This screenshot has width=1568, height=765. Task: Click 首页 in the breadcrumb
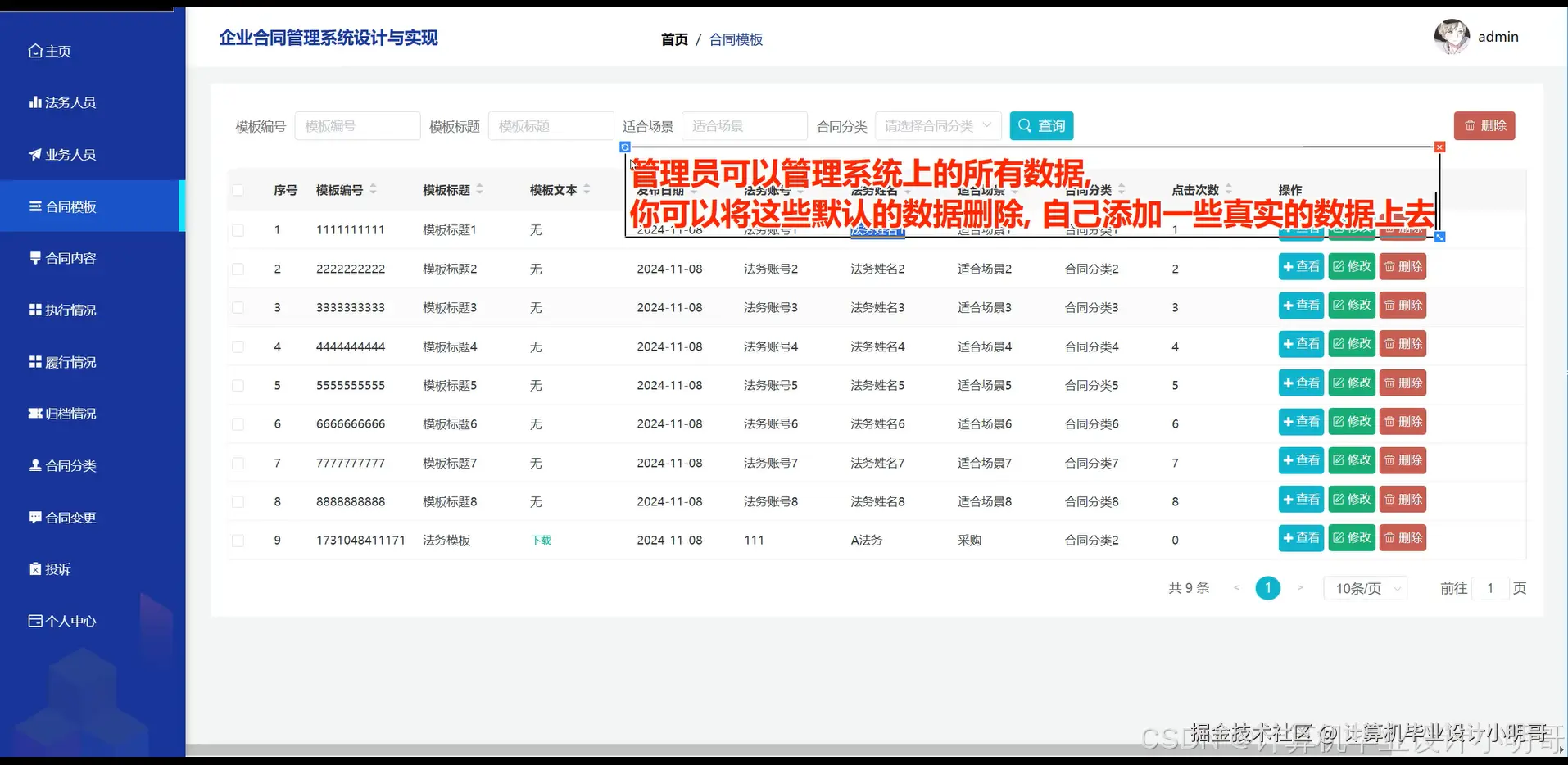(x=673, y=38)
